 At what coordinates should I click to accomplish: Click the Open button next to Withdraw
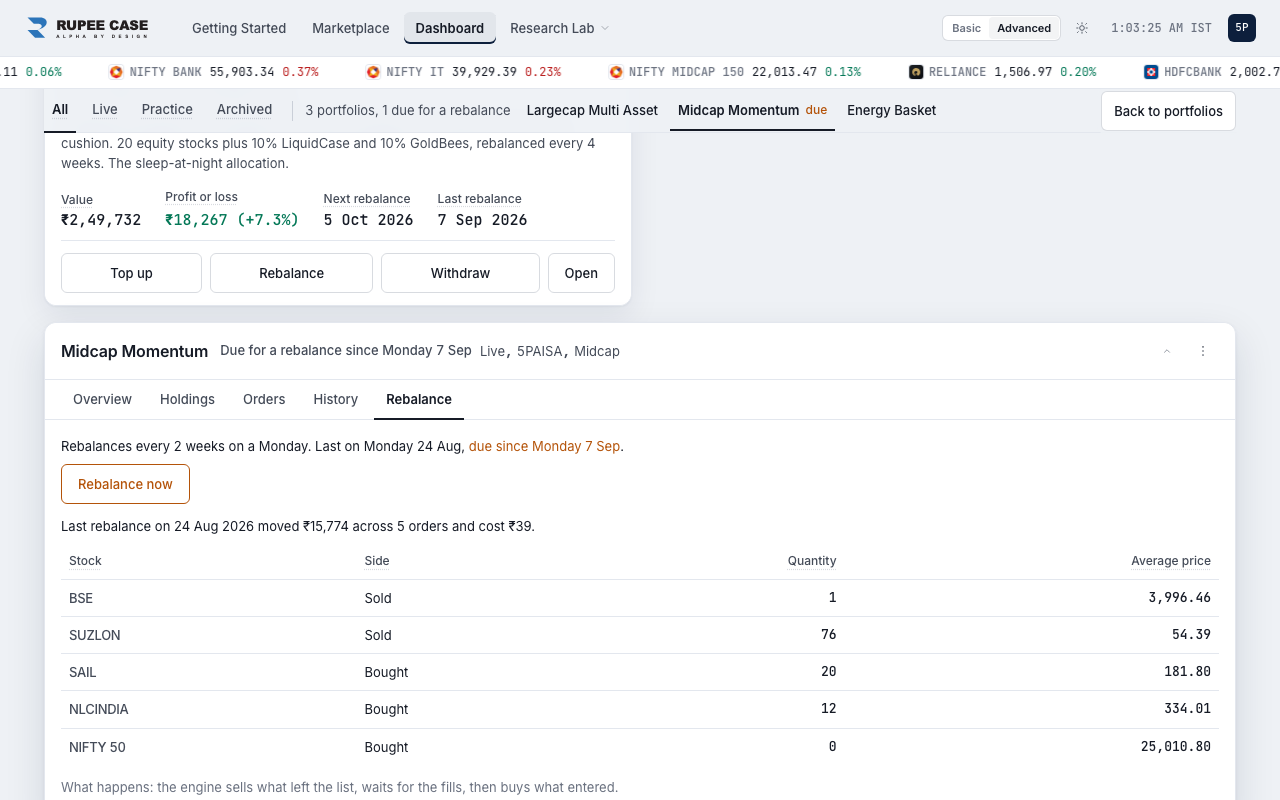[x=581, y=273]
